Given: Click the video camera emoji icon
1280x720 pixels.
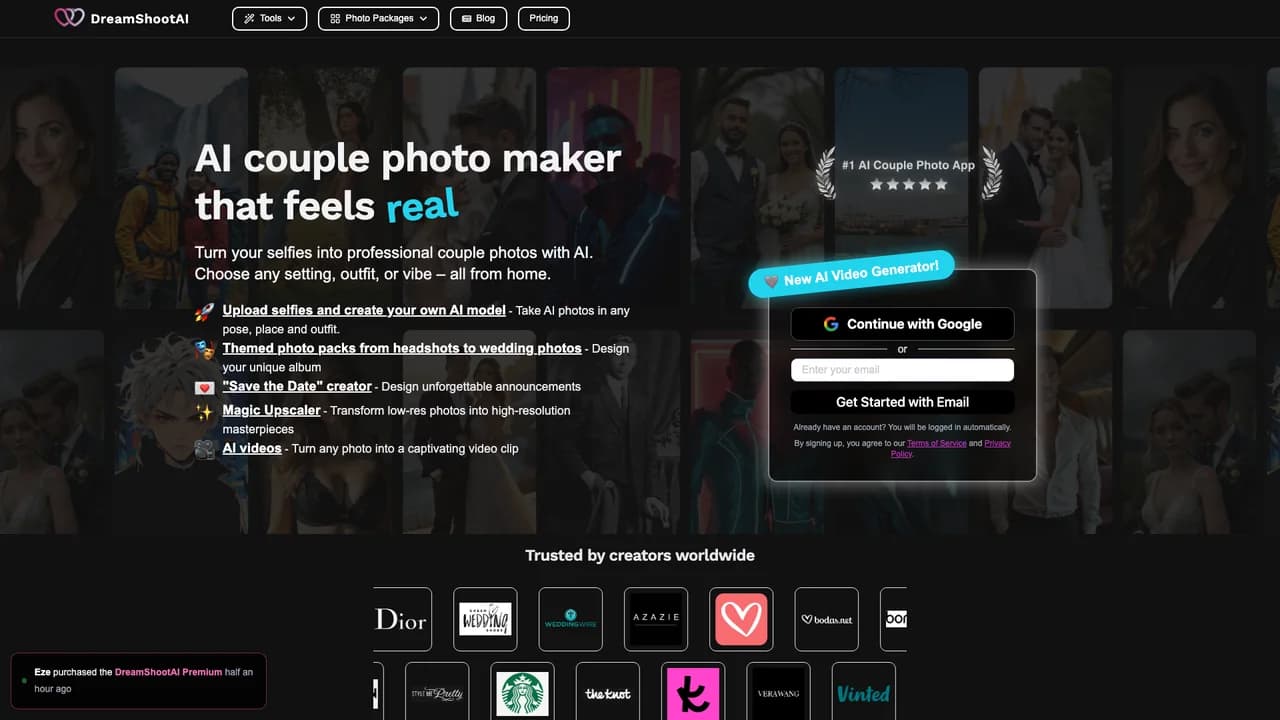Looking at the screenshot, I should click(204, 449).
